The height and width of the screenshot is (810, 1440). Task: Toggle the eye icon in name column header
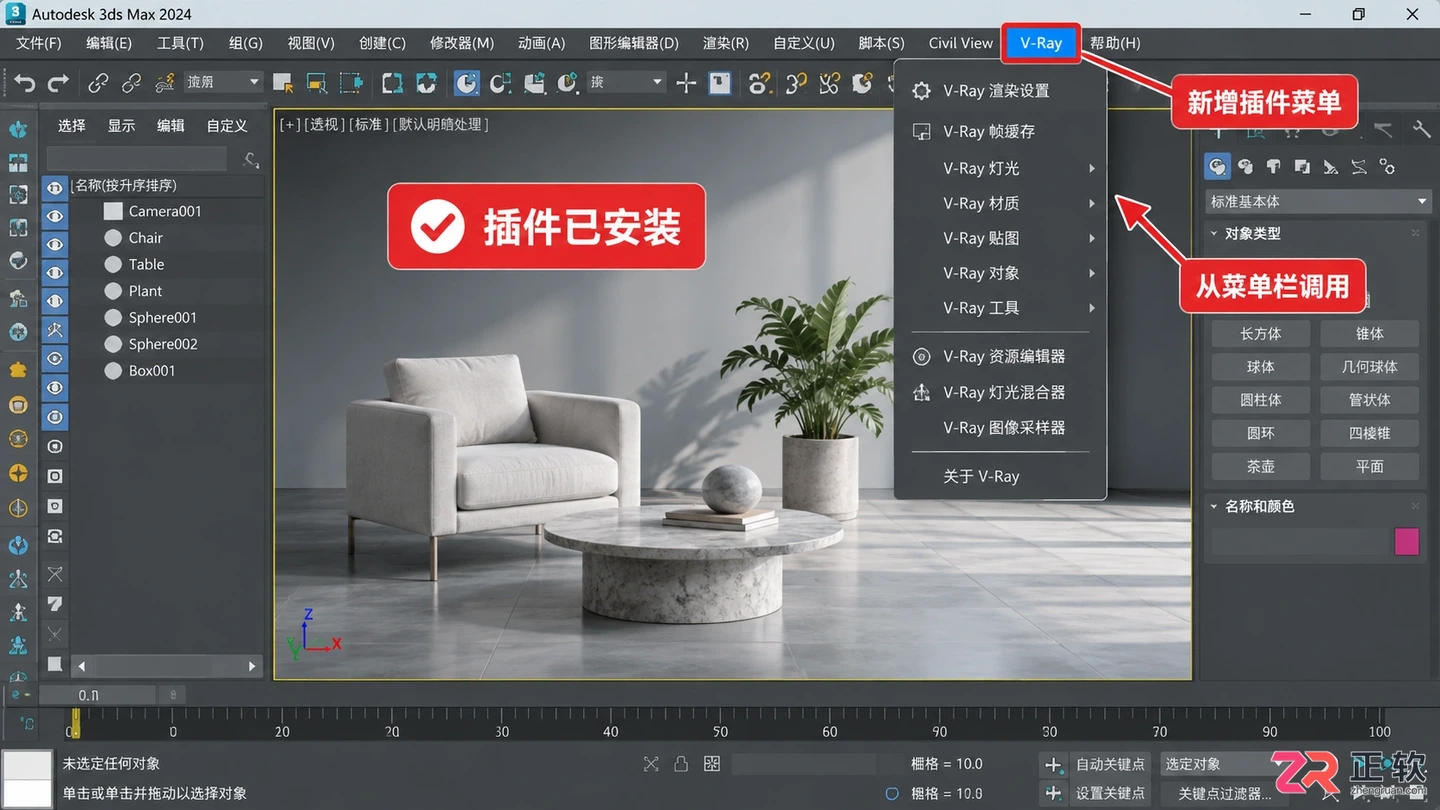tap(55, 187)
